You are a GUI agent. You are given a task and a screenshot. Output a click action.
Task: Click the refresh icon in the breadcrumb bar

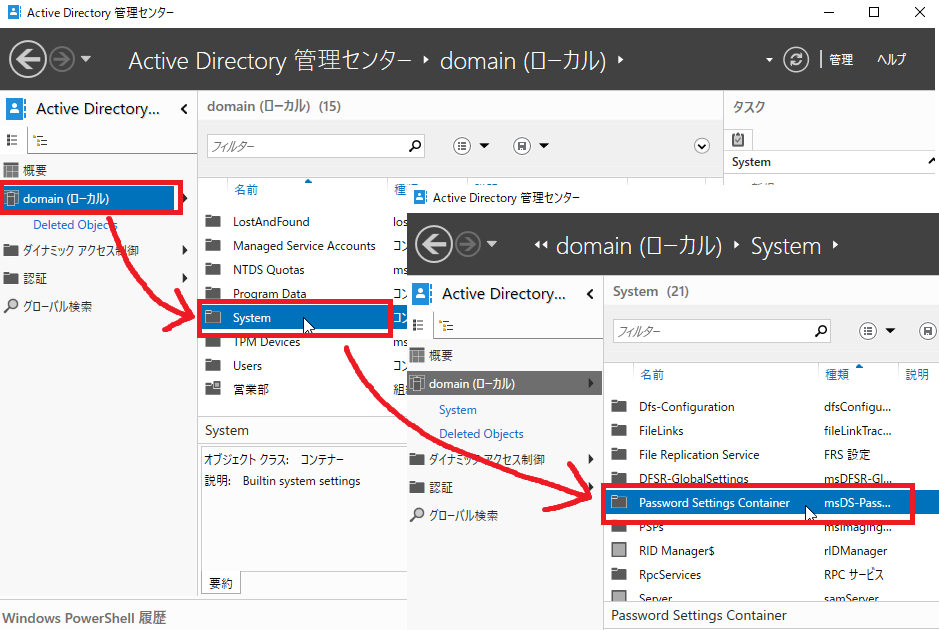[x=795, y=59]
